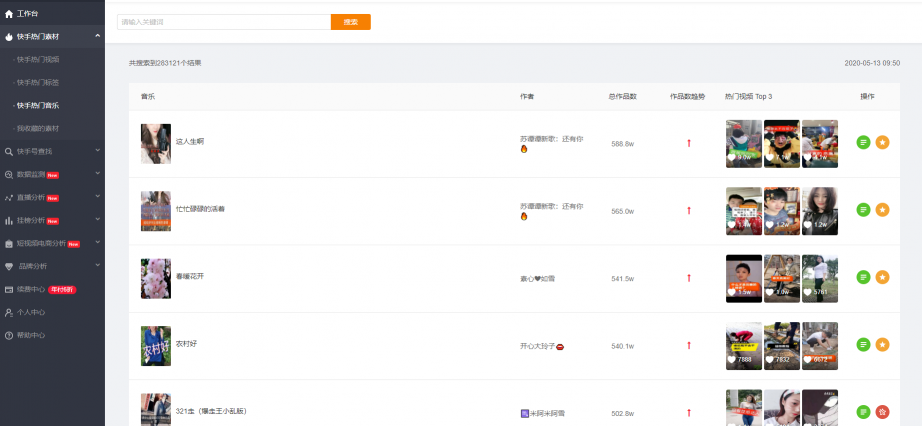Select 快手热门音乐 submenu item
Screen dimensions: 922x426
click(x=38, y=105)
